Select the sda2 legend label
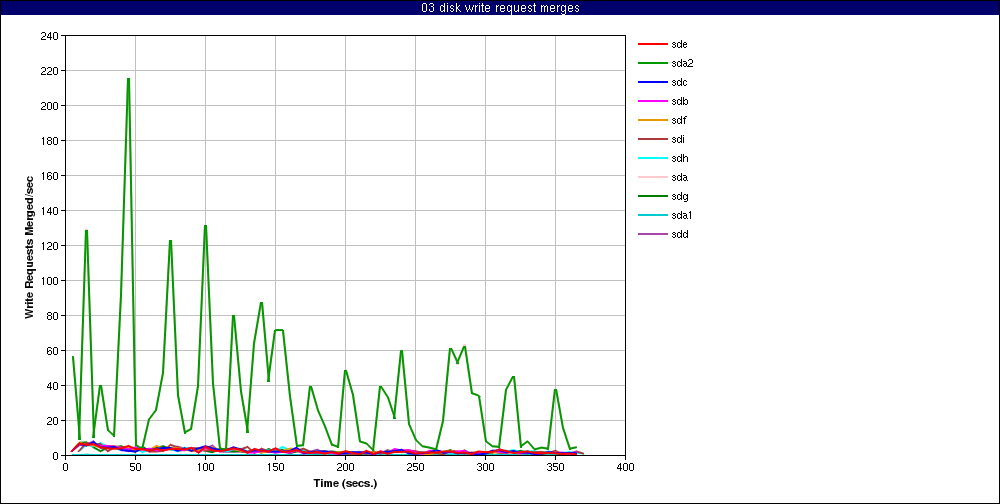The image size is (1000, 504). pyautogui.click(x=682, y=63)
